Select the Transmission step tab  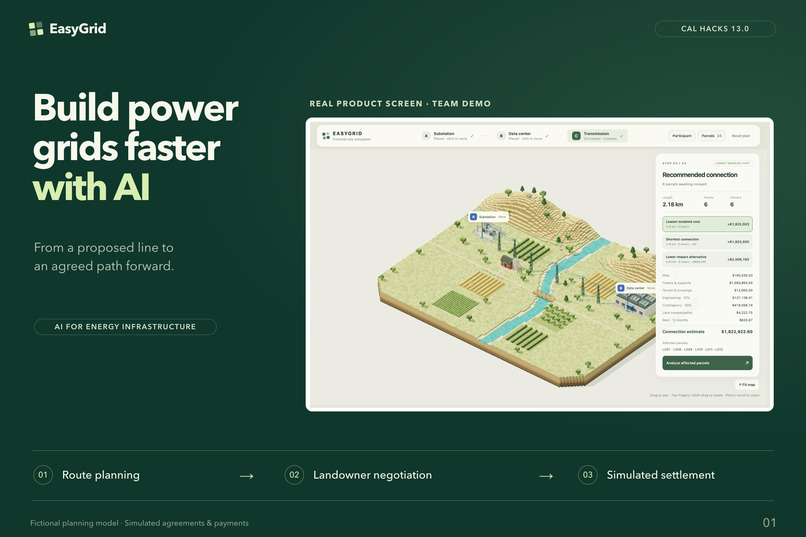point(598,136)
